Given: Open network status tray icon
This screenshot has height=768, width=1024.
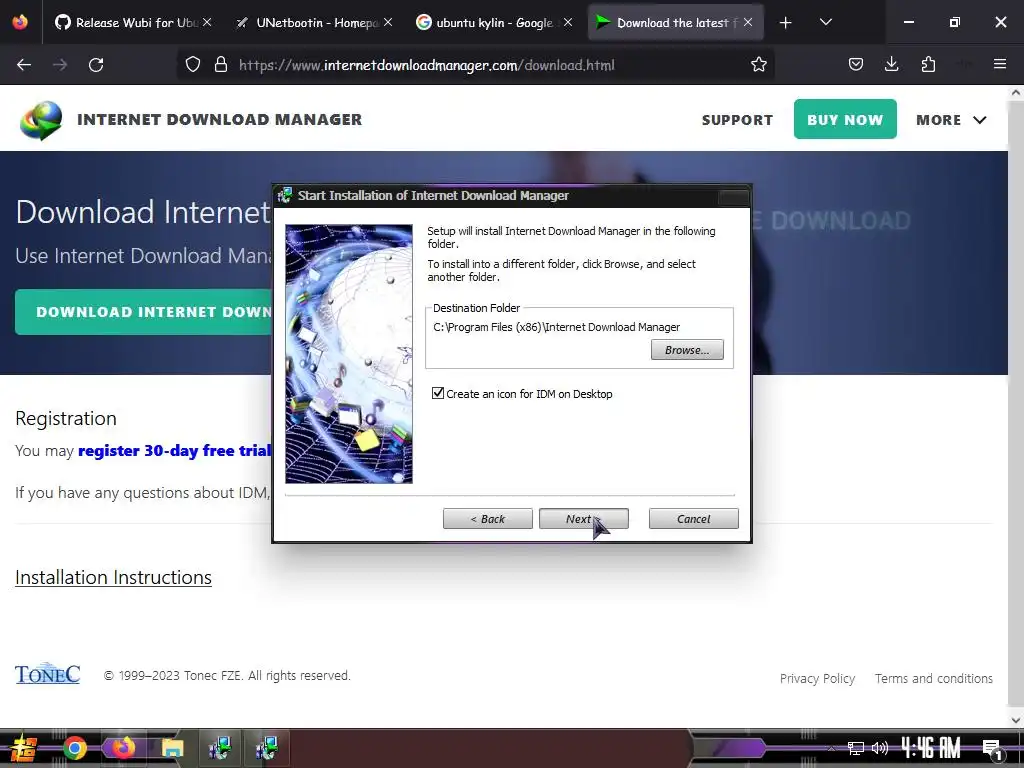Looking at the screenshot, I should click(856, 748).
